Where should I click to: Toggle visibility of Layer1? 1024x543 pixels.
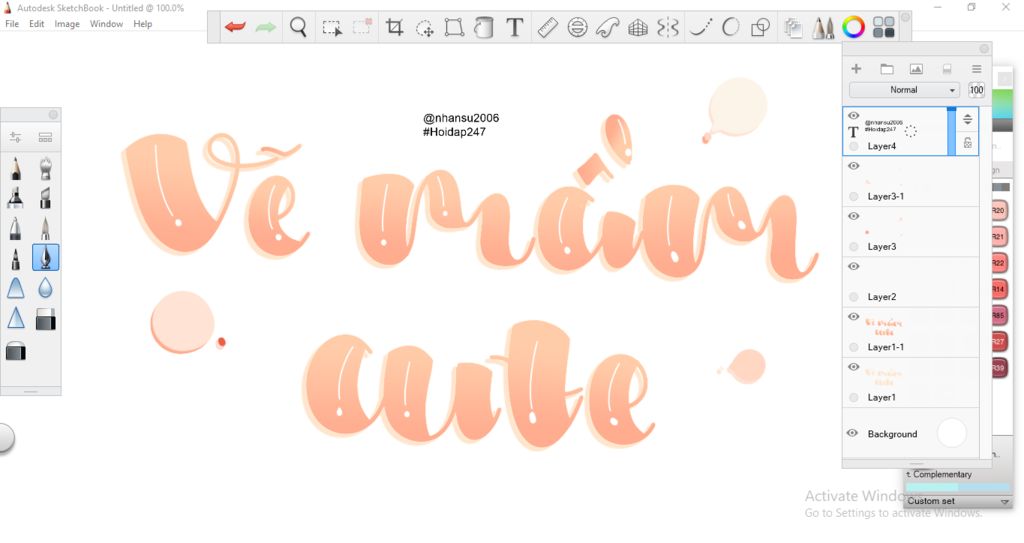coord(853,367)
